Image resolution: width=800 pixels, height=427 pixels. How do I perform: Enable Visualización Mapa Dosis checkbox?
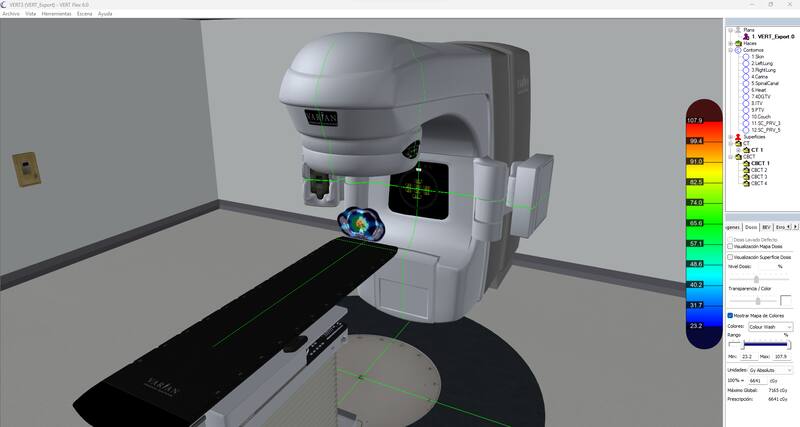tap(730, 246)
